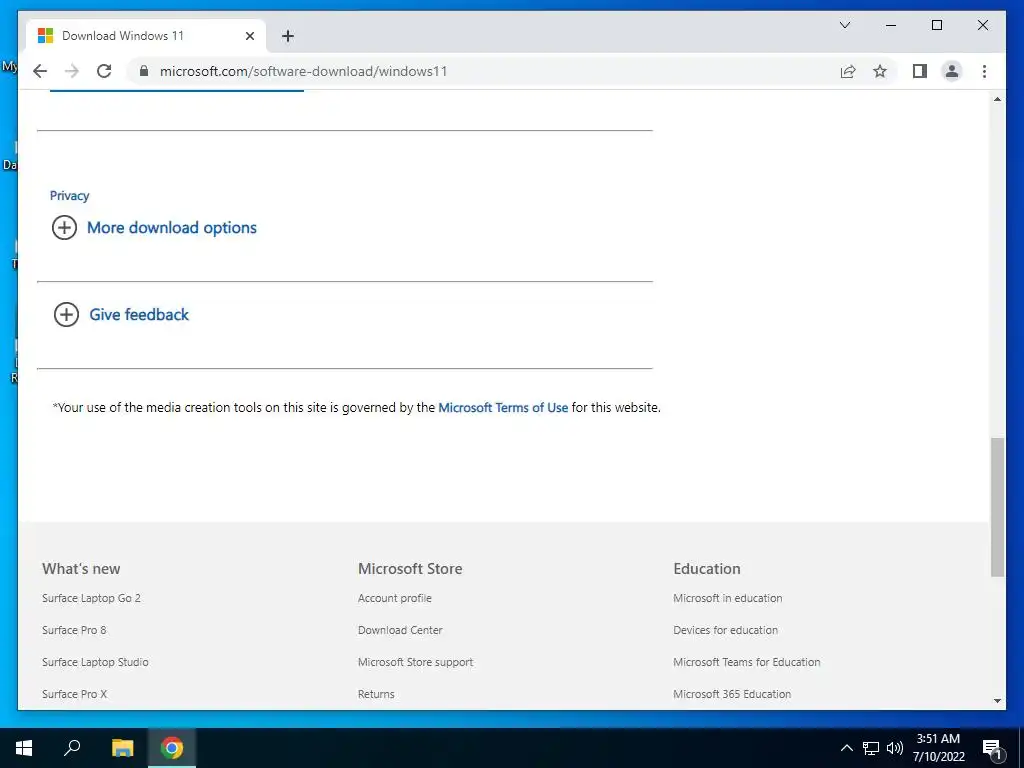The height and width of the screenshot is (768, 1024).
Task: Open Microsoft in education link
Action: point(728,598)
